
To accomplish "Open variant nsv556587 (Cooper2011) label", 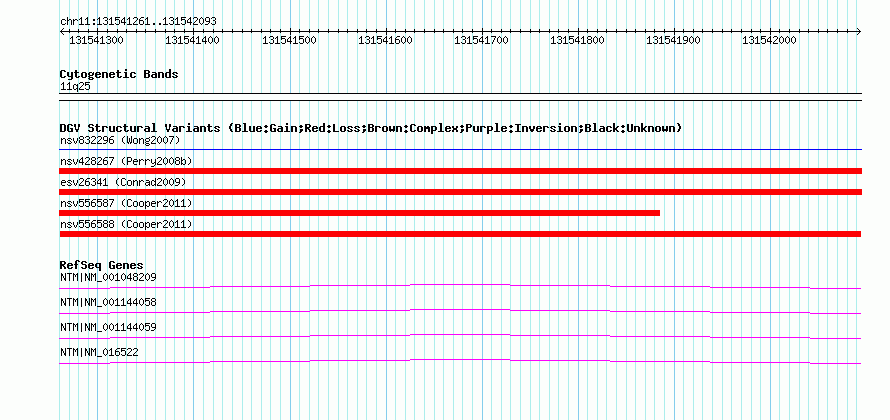I will pyautogui.click(x=126, y=203).
